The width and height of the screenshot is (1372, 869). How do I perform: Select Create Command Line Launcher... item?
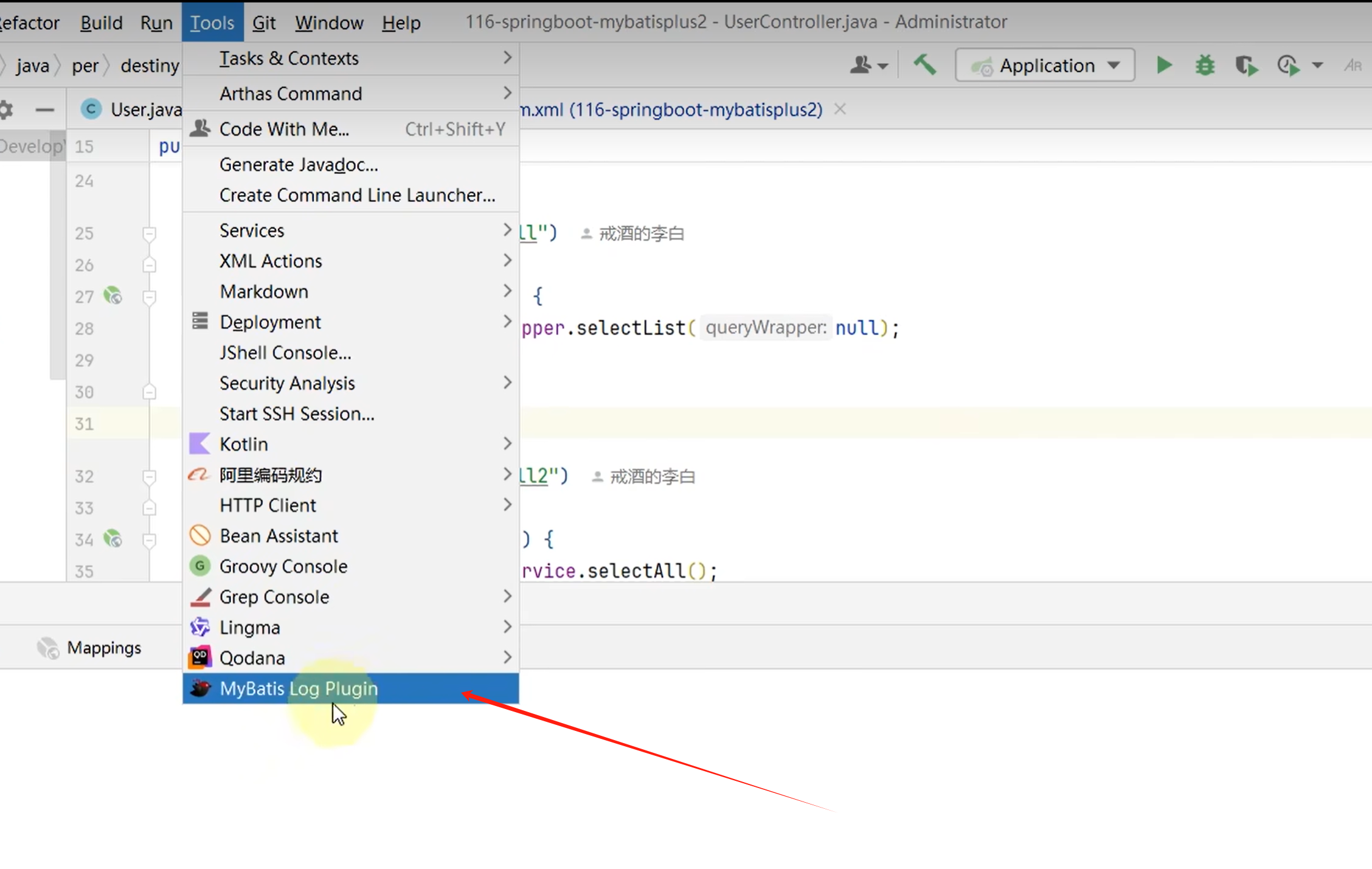click(351, 195)
